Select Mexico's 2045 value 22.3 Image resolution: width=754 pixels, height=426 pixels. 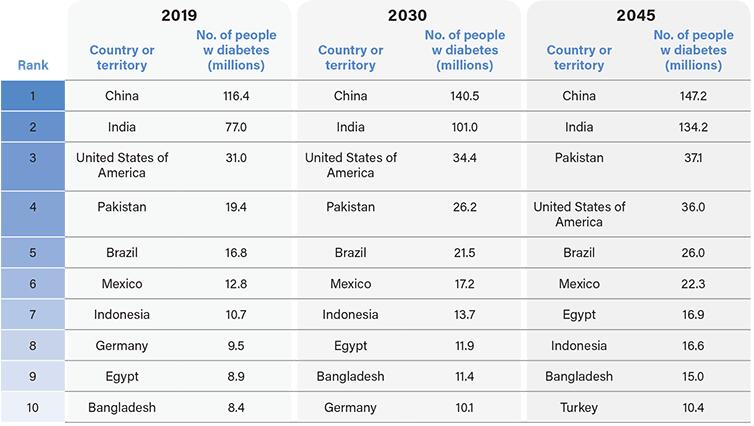693,284
